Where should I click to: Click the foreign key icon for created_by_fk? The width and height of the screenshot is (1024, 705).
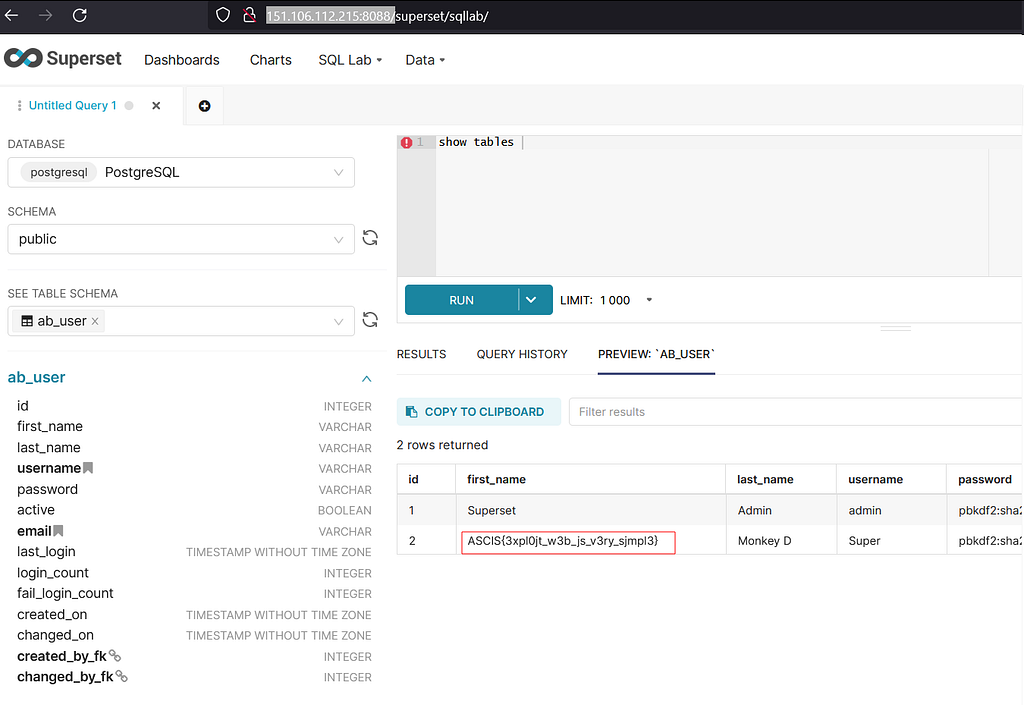coord(115,655)
